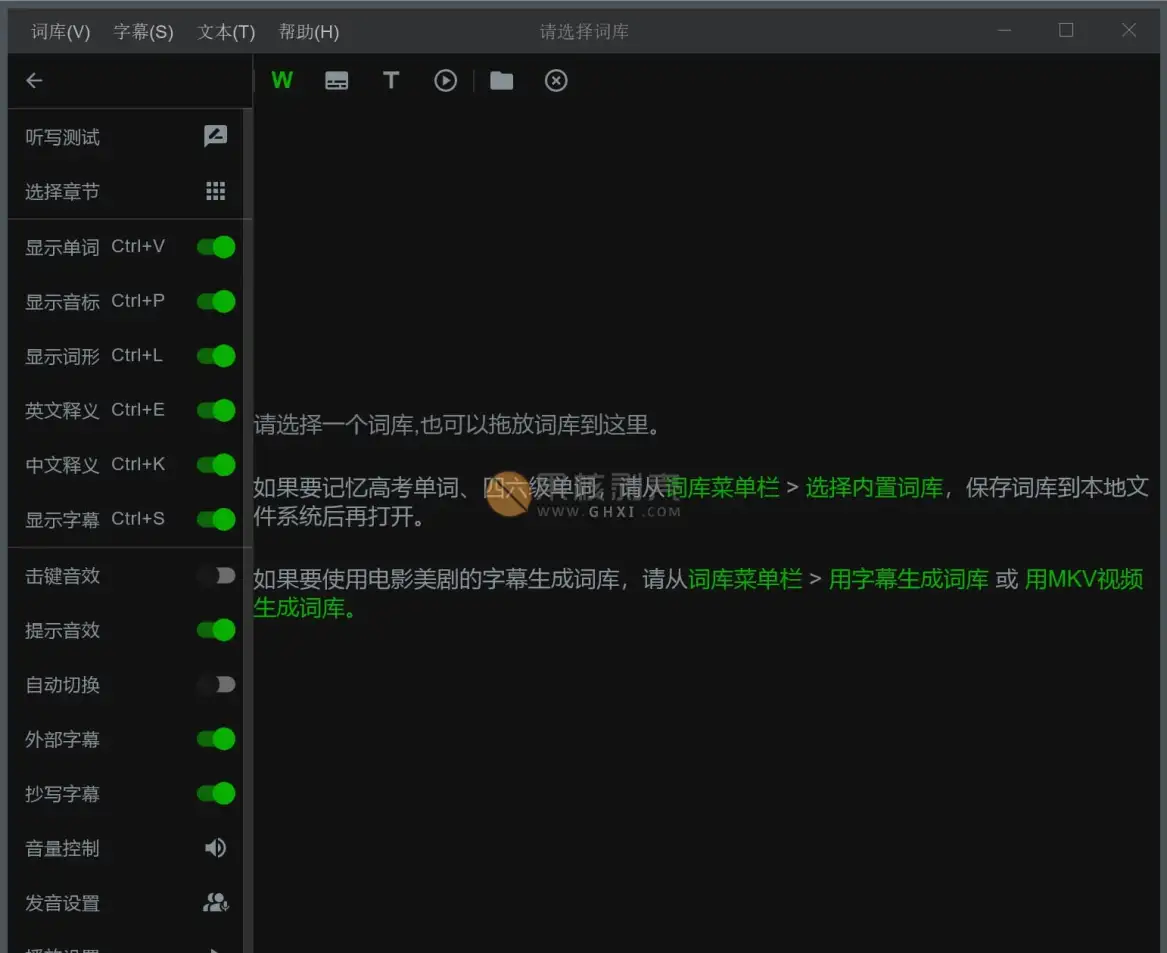This screenshot has height=953, width=1167.
Task: Turn on the 自动切换 switch
Action: (x=216, y=685)
